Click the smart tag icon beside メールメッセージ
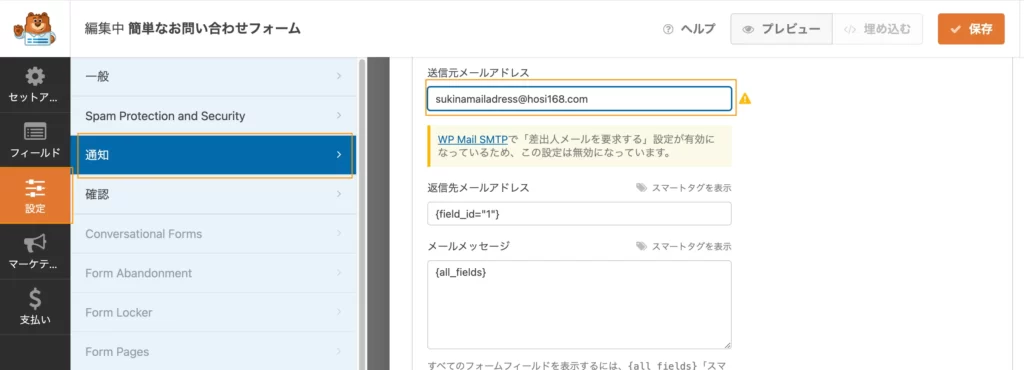The image size is (1024, 370). [642, 247]
